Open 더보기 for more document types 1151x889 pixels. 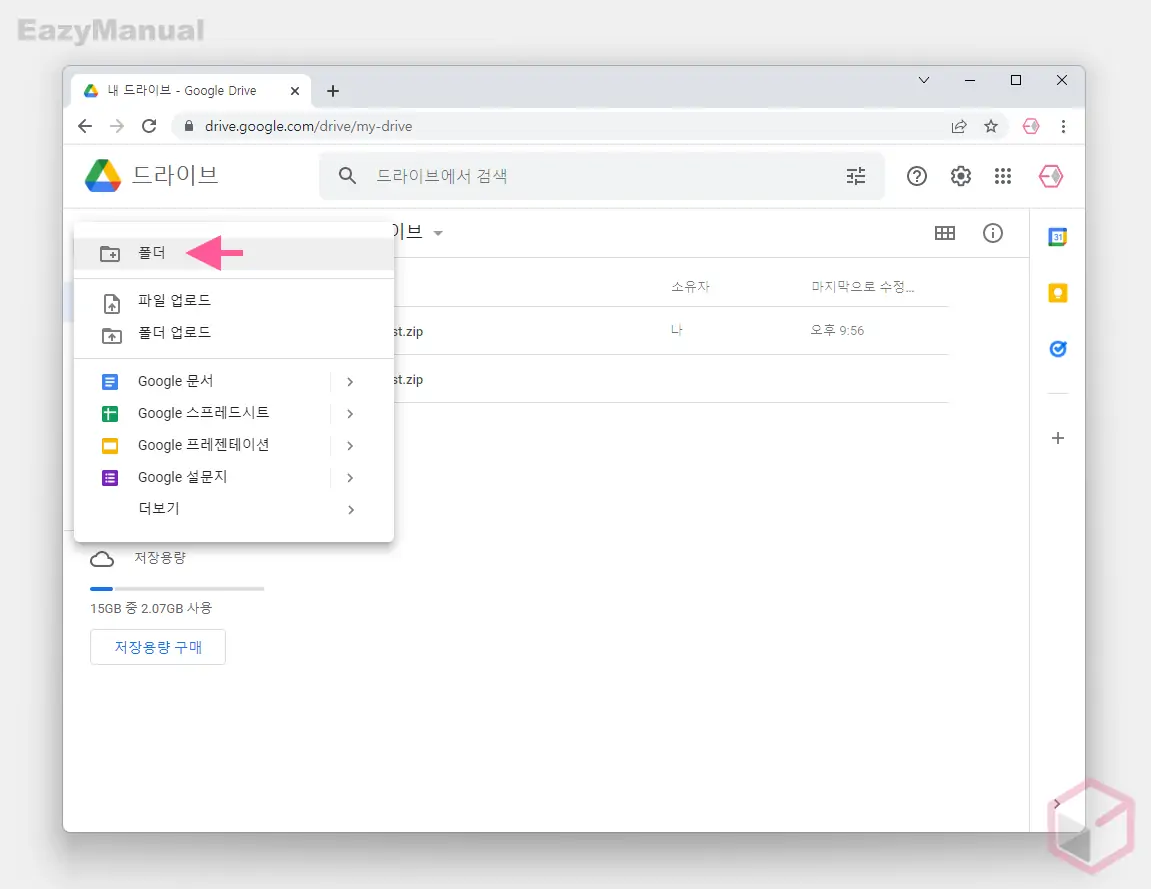tap(160, 508)
